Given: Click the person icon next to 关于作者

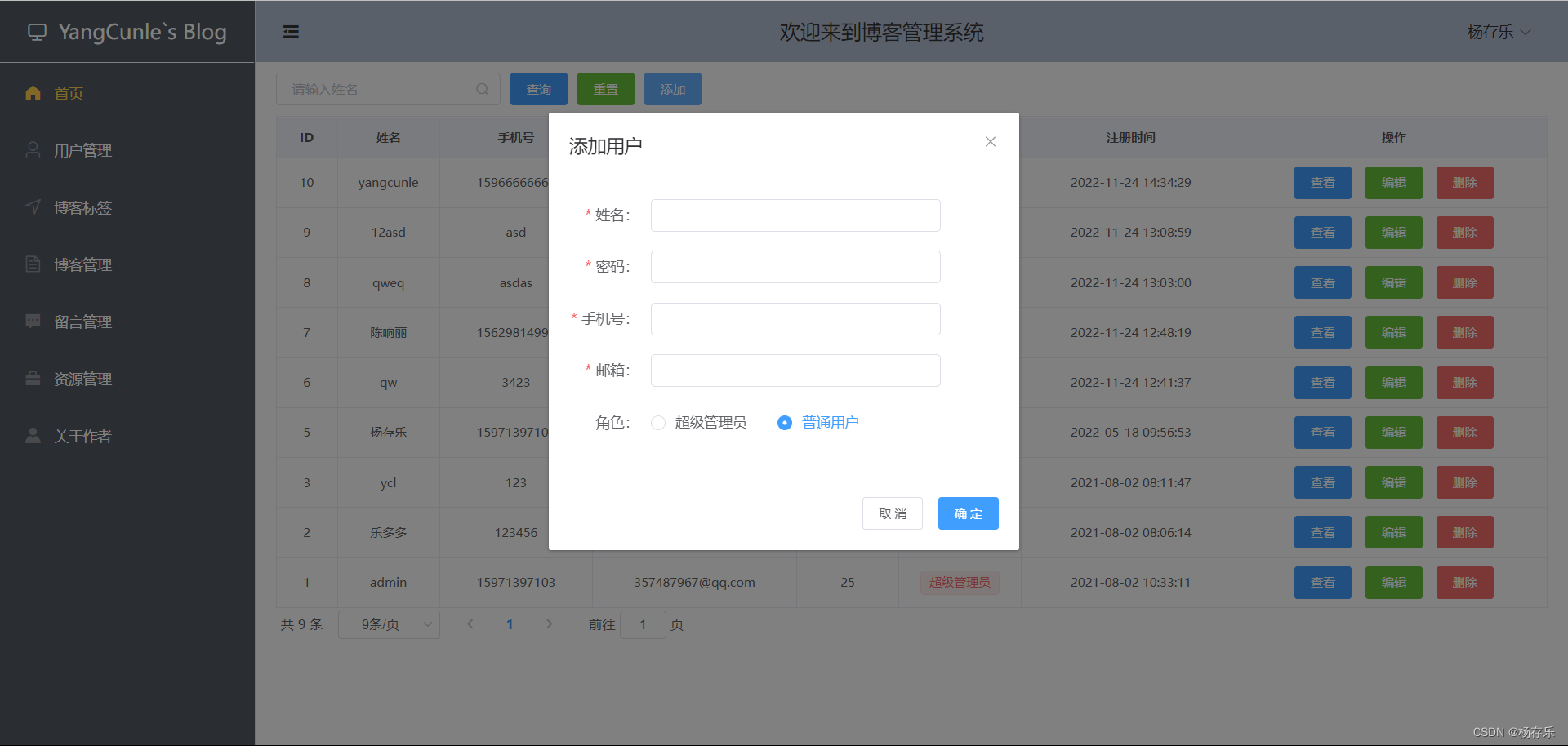Looking at the screenshot, I should [x=33, y=436].
